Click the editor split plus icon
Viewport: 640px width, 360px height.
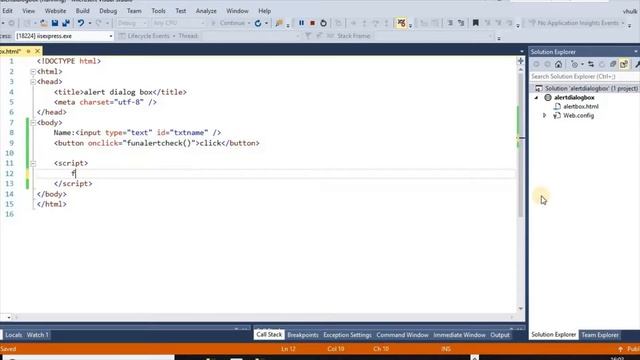[x=520, y=61]
